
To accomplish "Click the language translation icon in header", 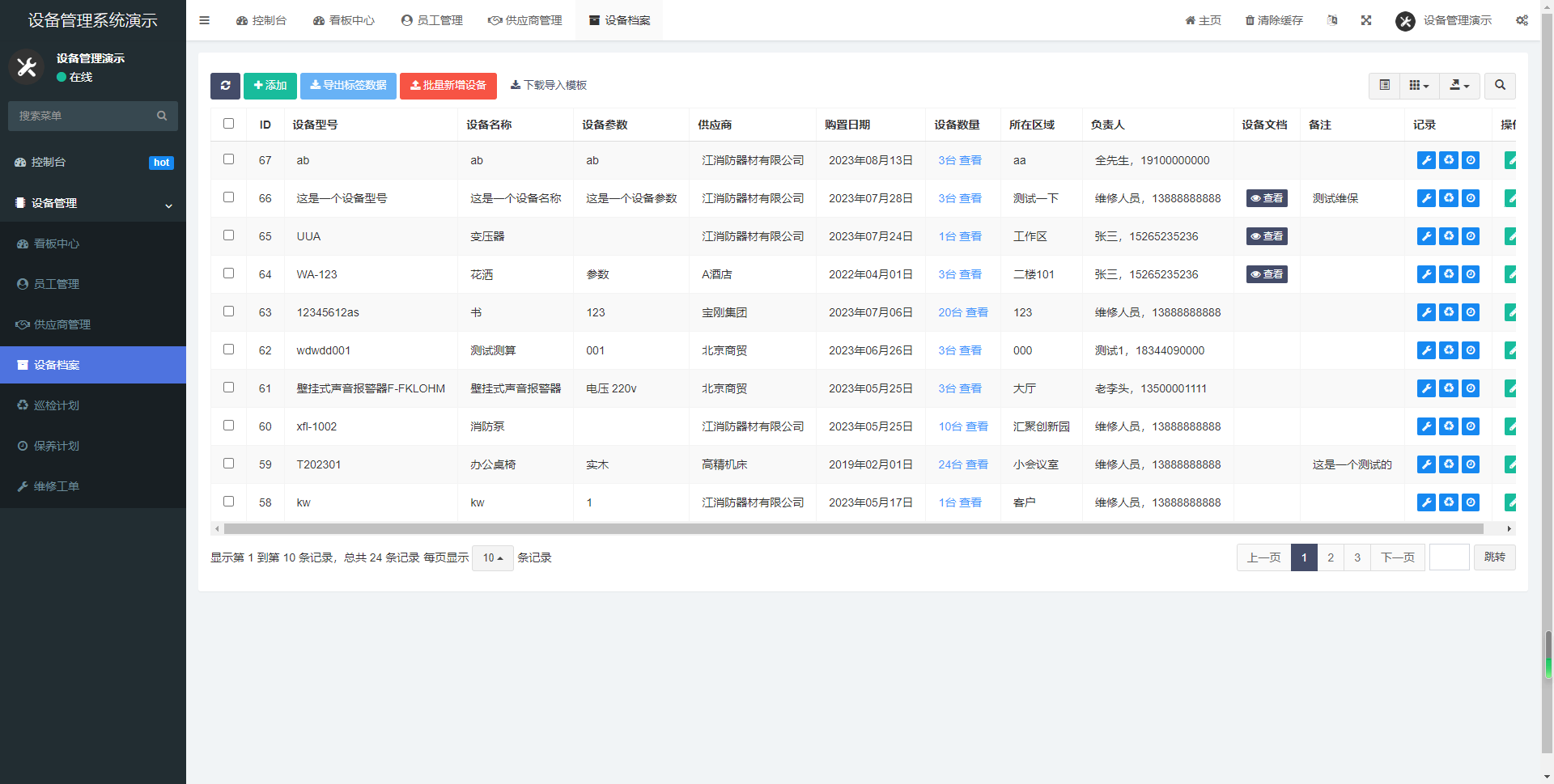I will (x=1332, y=20).
